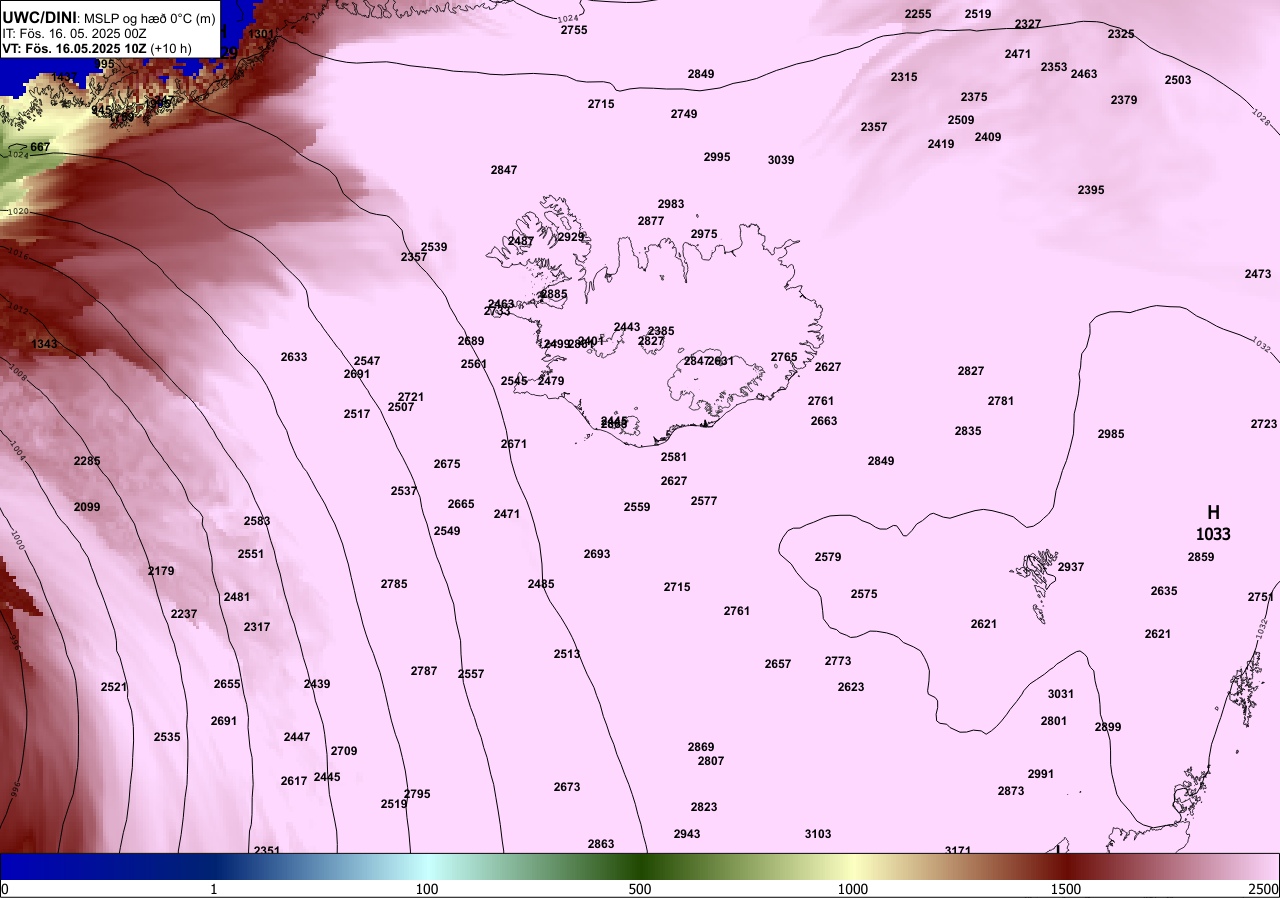The image size is (1280, 898).
Task: Click the 2943 height value
Action: [x=687, y=834]
